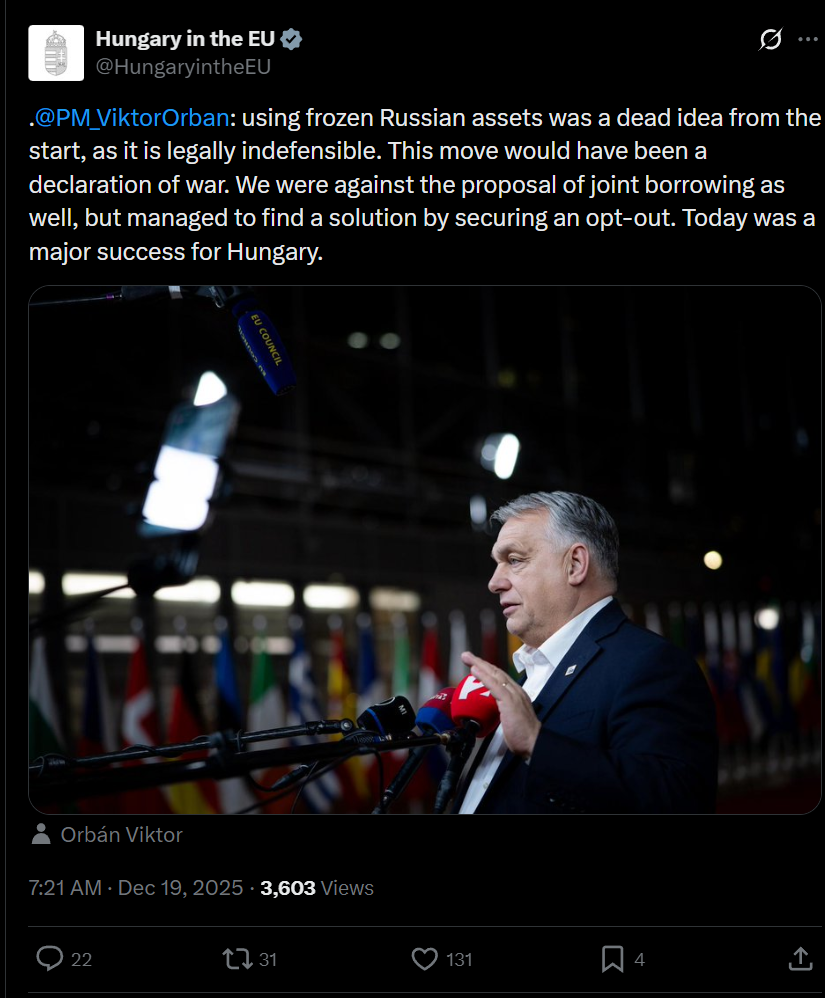This screenshot has width=825, height=998.
Task: Click the blue verified badge
Action: pos(292,40)
